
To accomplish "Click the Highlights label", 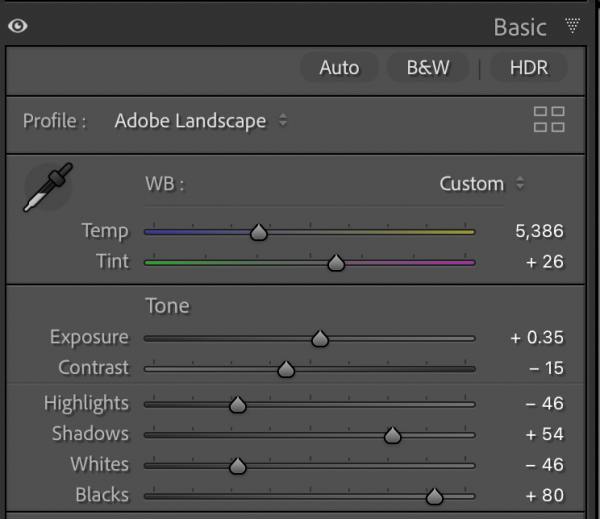I will [86, 404].
